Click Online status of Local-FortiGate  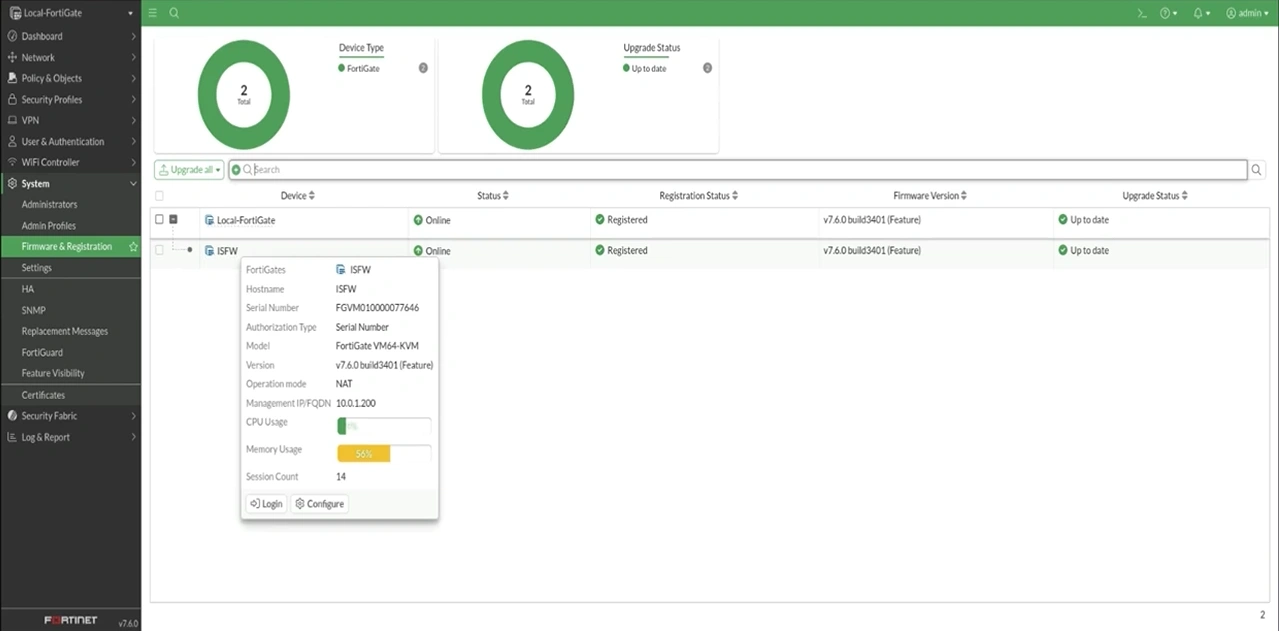[x=432, y=220]
